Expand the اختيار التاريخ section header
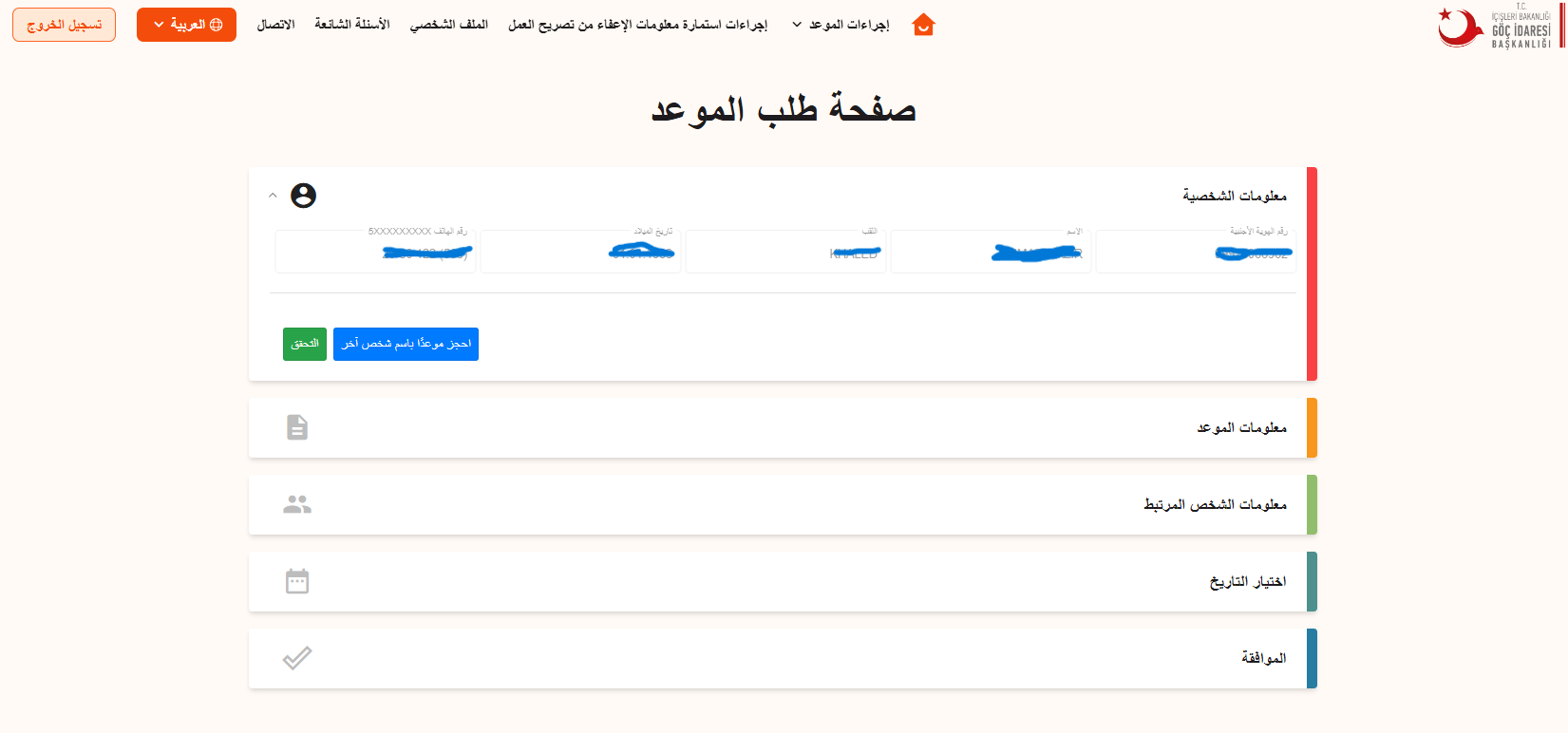Screen dimensions: 1568x733 [783, 581]
